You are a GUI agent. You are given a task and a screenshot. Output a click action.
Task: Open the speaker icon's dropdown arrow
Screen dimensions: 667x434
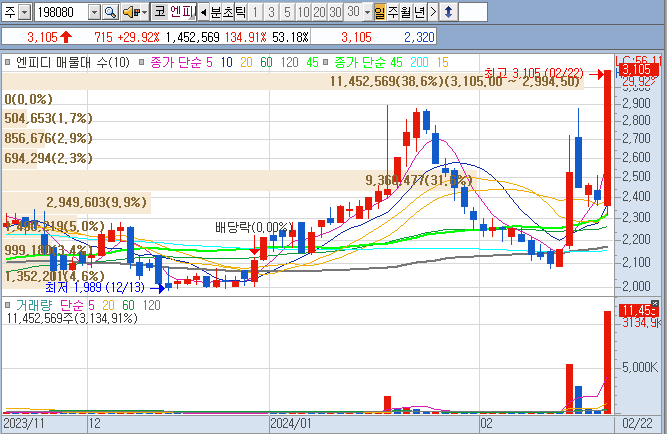click(144, 12)
